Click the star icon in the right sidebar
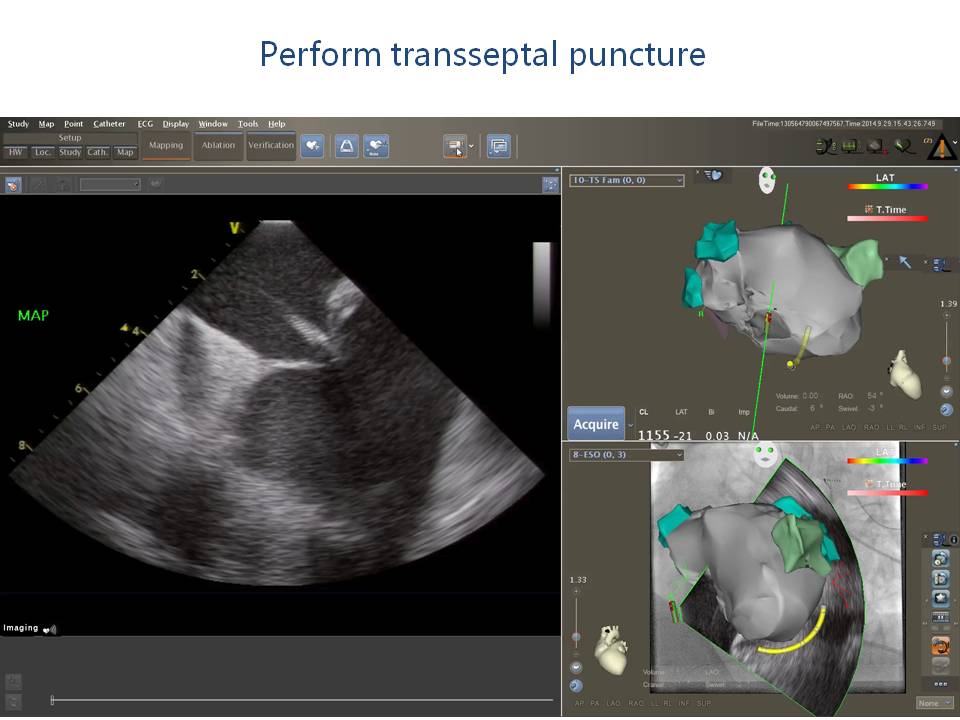The width and height of the screenshot is (960, 720). [940, 598]
